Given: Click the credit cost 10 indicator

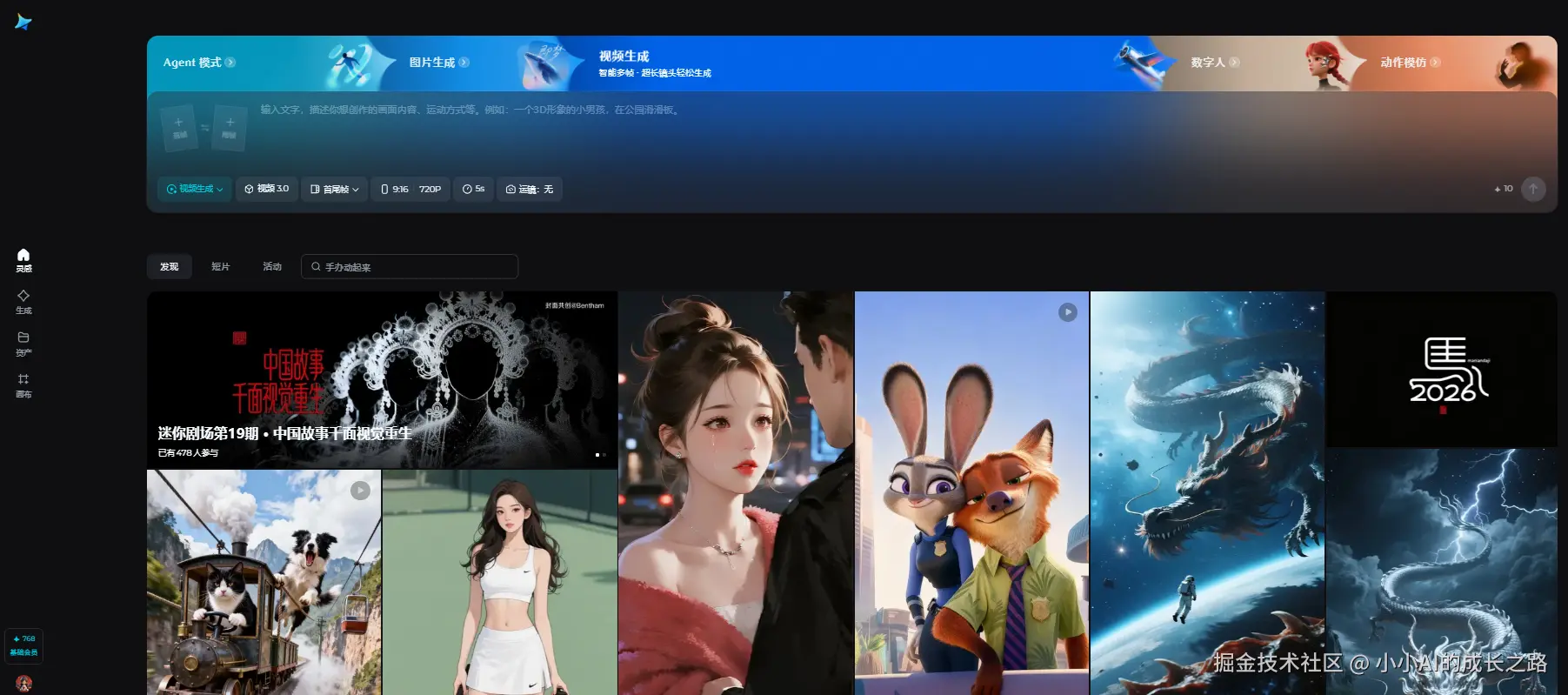Looking at the screenshot, I should [x=1504, y=189].
